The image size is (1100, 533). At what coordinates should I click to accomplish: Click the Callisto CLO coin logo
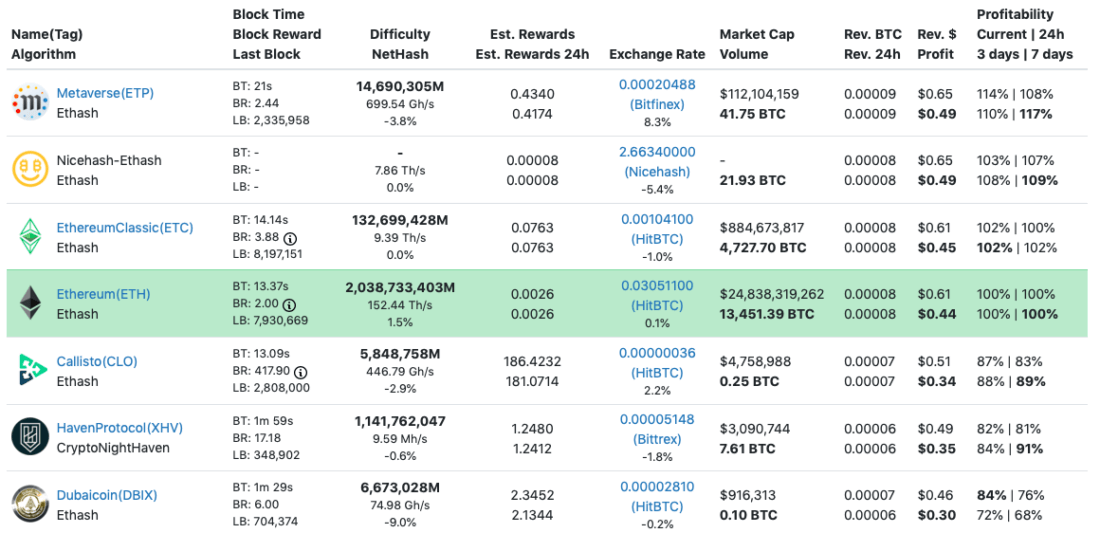pos(31,370)
